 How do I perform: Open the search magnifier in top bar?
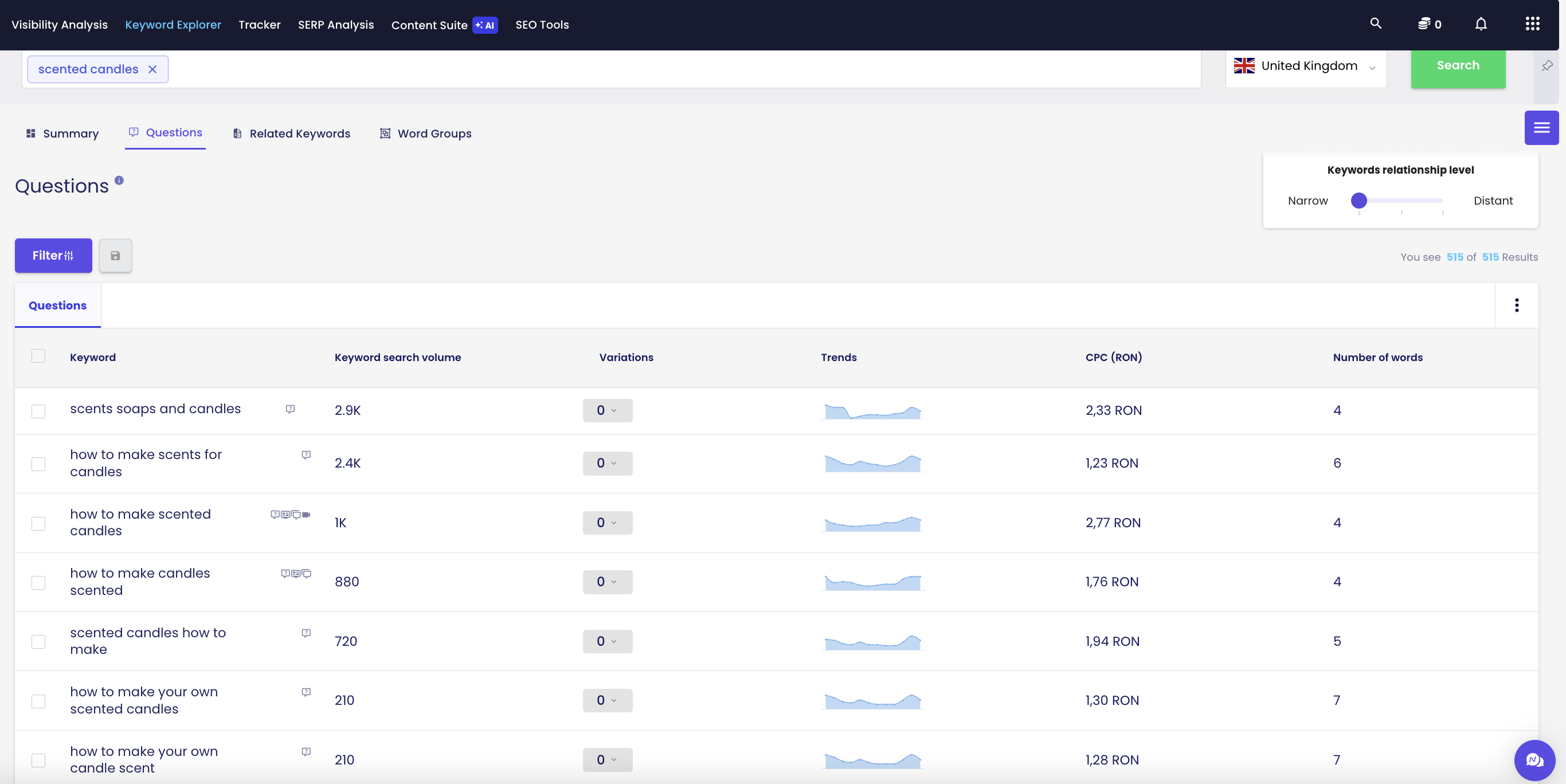tap(1376, 23)
